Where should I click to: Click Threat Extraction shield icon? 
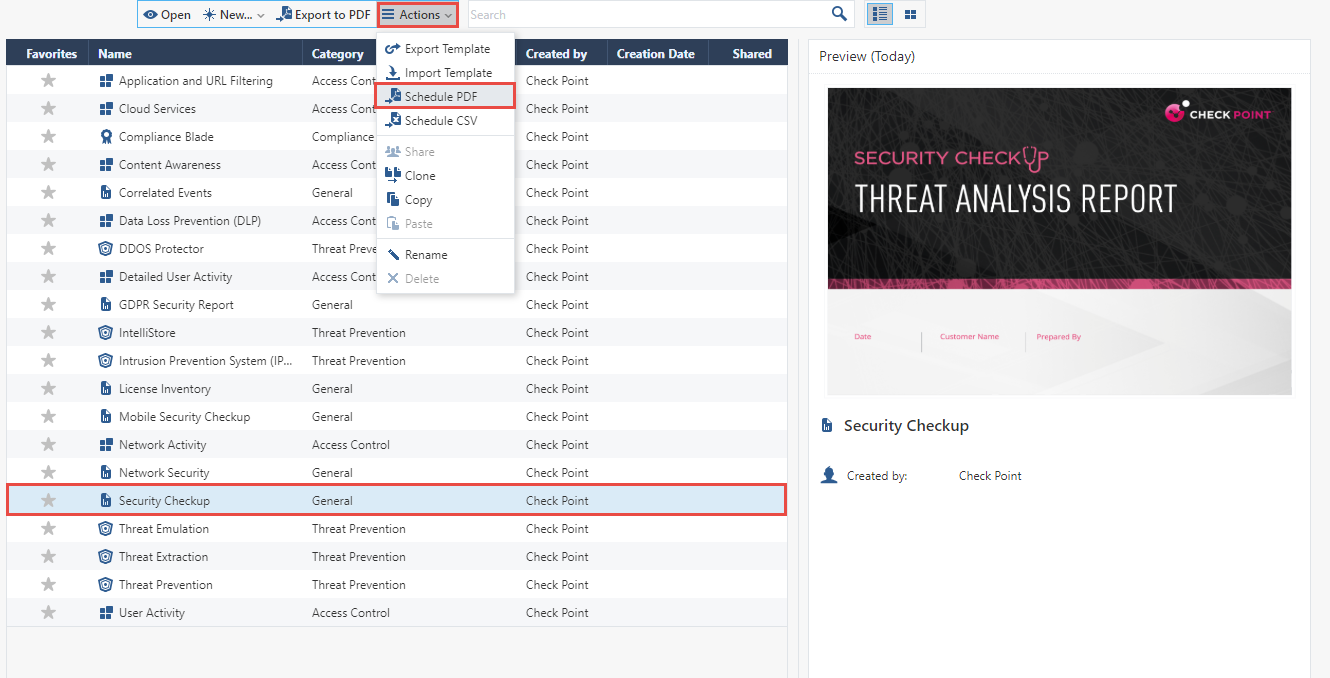tap(106, 557)
